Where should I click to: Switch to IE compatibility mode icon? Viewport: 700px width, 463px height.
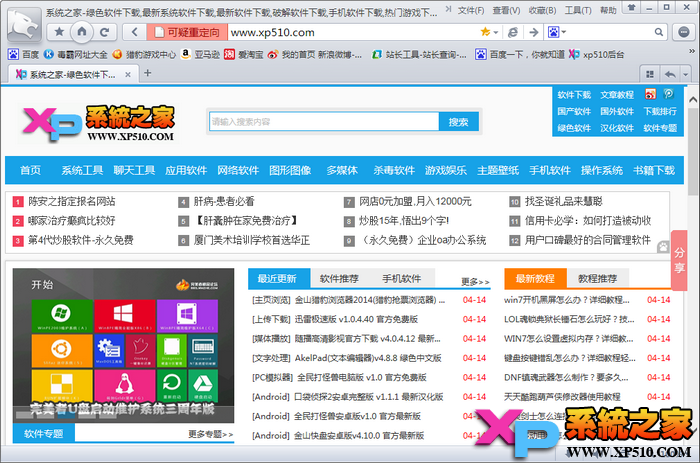tap(513, 32)
